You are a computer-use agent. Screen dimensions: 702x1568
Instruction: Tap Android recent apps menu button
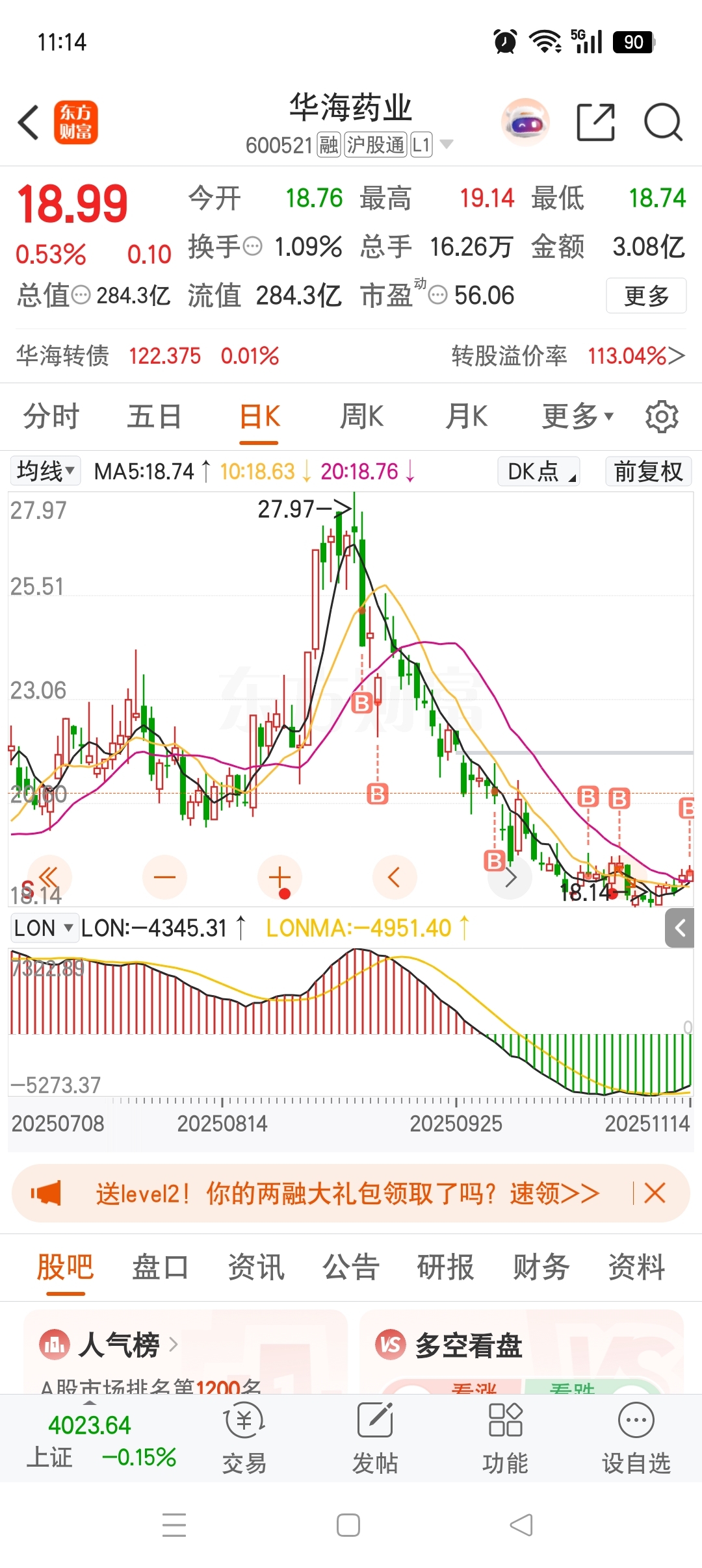[174, 1525]
